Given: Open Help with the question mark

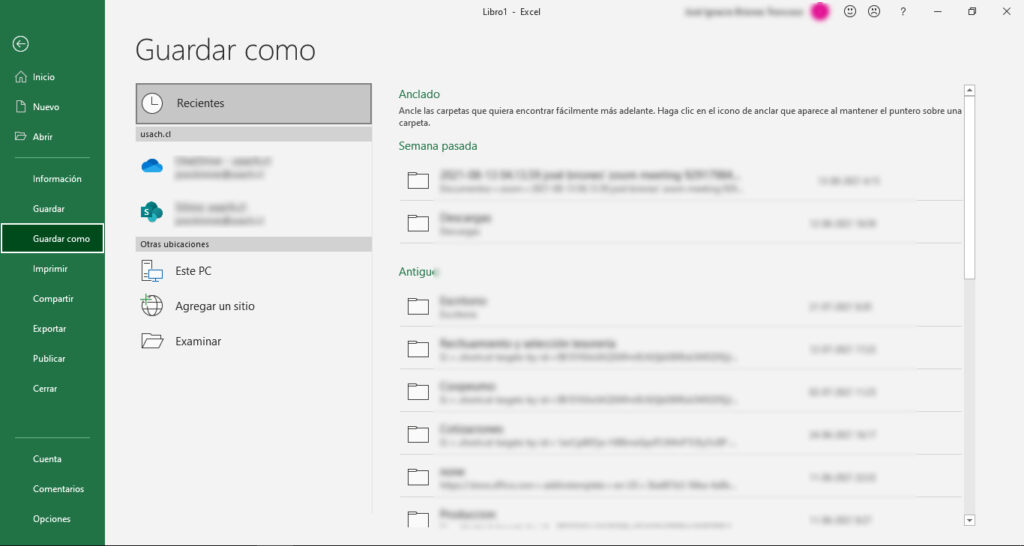Looking at the screenshot, I should [x=903, y=12].
